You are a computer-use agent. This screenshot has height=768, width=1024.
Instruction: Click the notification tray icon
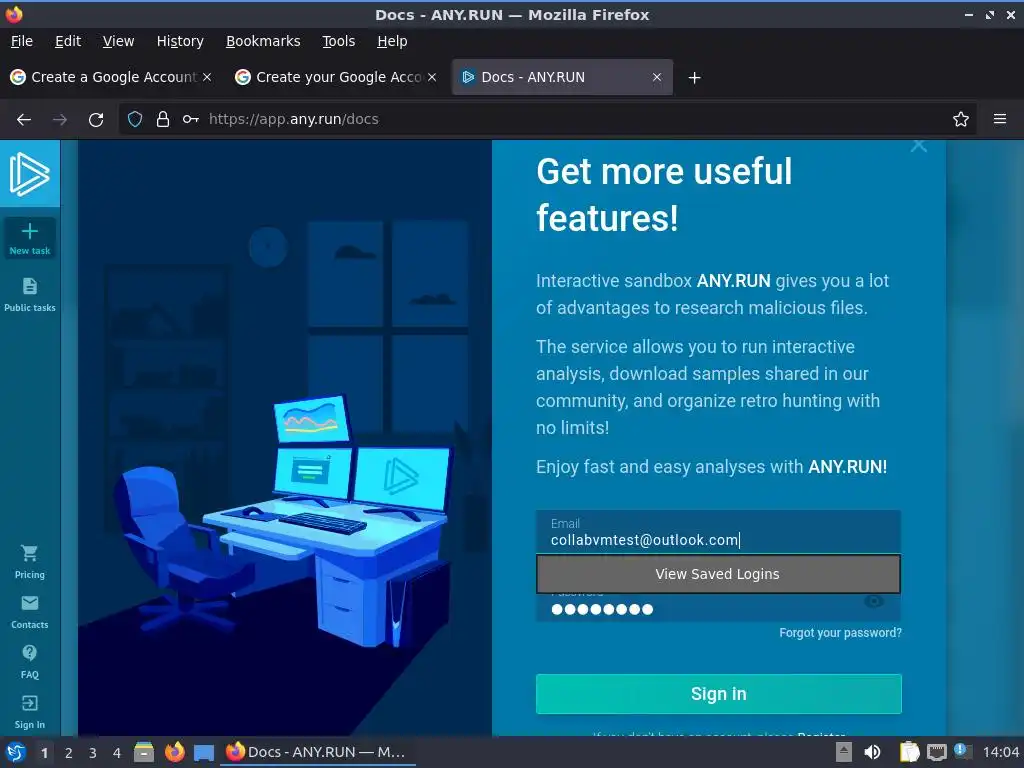pyautogui.click(x=961, y=751)
